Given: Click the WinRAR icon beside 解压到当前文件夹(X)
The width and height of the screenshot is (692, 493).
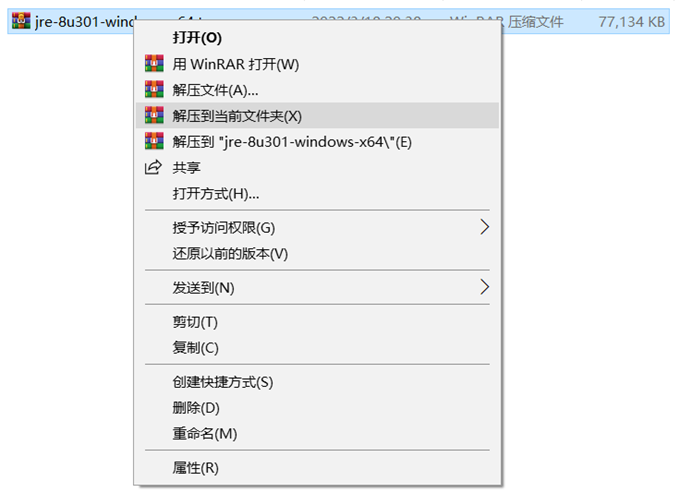Looking at the screenshot, I should tap(154, 116).
